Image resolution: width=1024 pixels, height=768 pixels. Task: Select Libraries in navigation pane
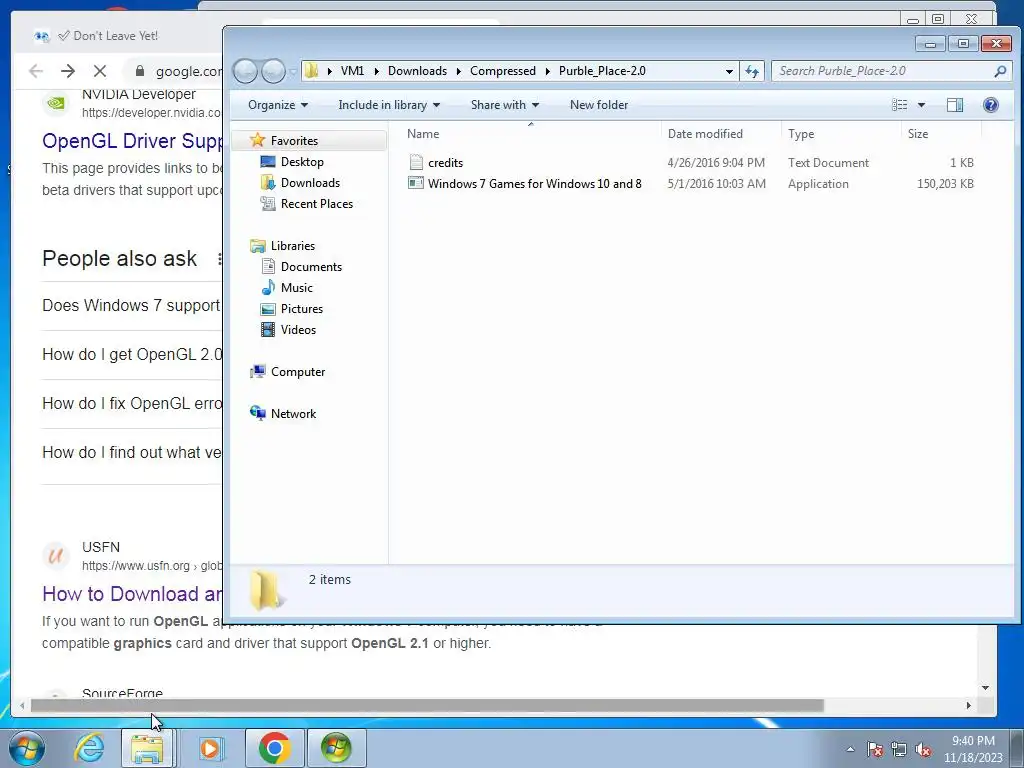click(x=293, y=246)
